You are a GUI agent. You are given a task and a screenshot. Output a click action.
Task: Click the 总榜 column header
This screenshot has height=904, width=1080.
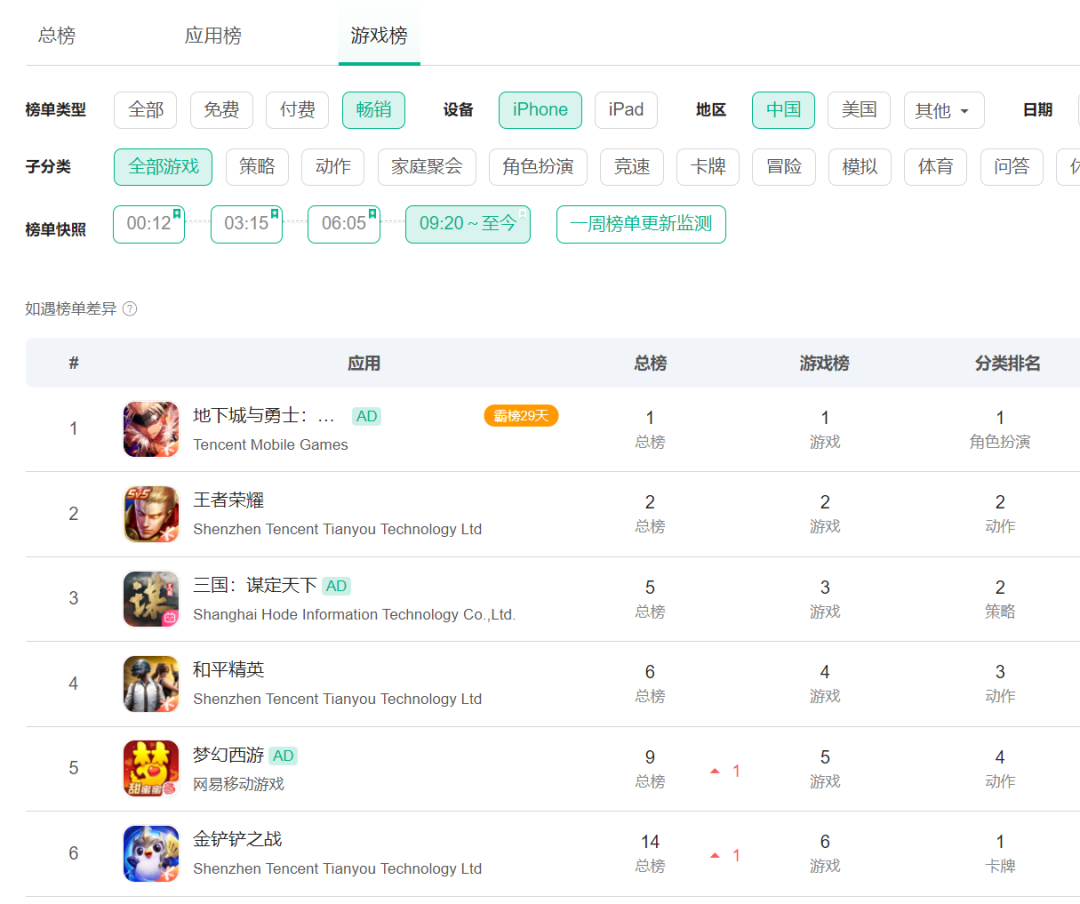tap(650, 363)
